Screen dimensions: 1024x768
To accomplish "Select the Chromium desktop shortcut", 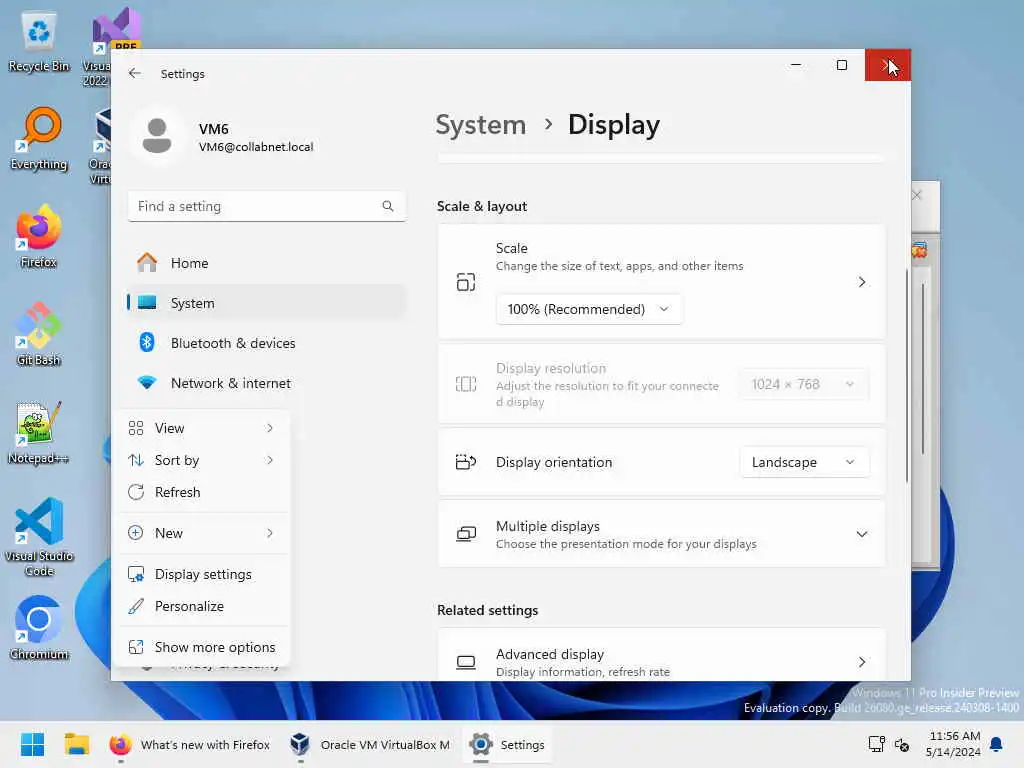I will [39, 628].
